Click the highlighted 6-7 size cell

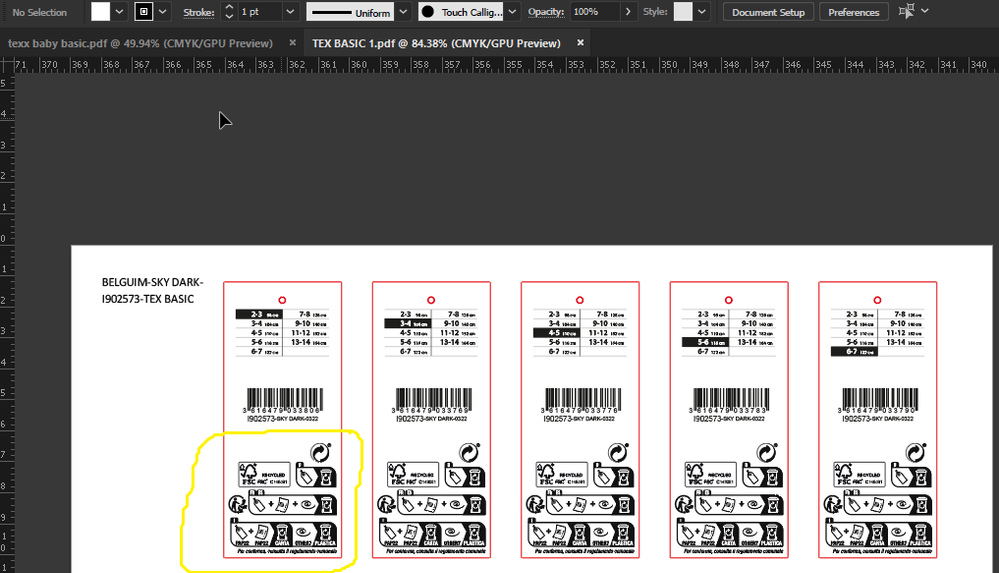click(854, 351)
